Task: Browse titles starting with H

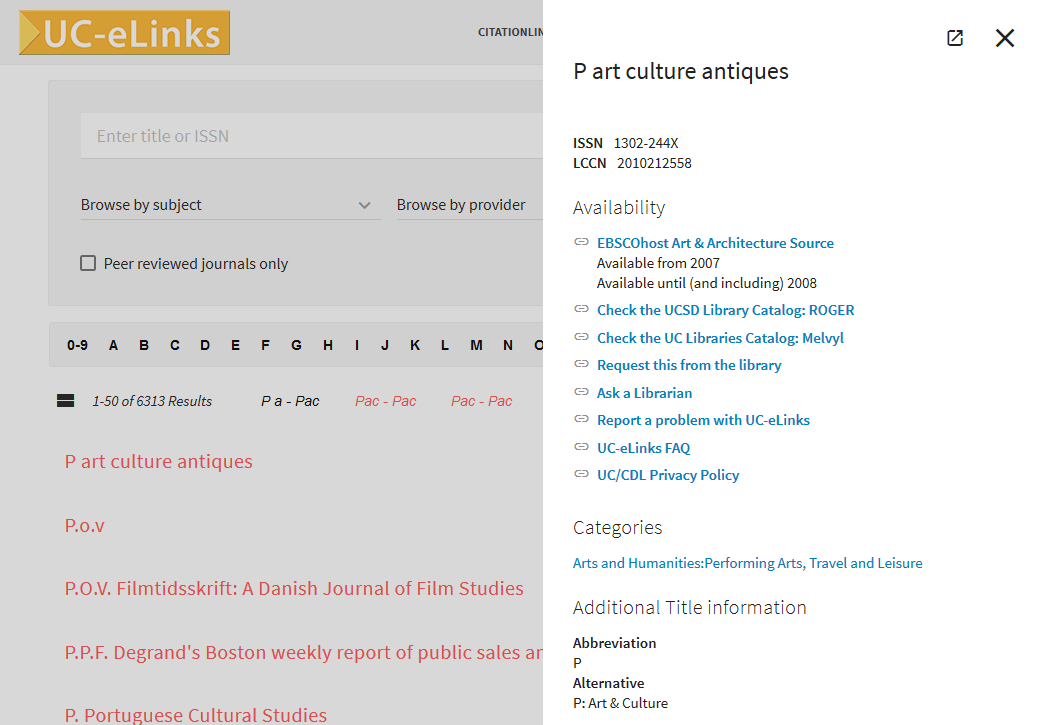Action: 328,345
